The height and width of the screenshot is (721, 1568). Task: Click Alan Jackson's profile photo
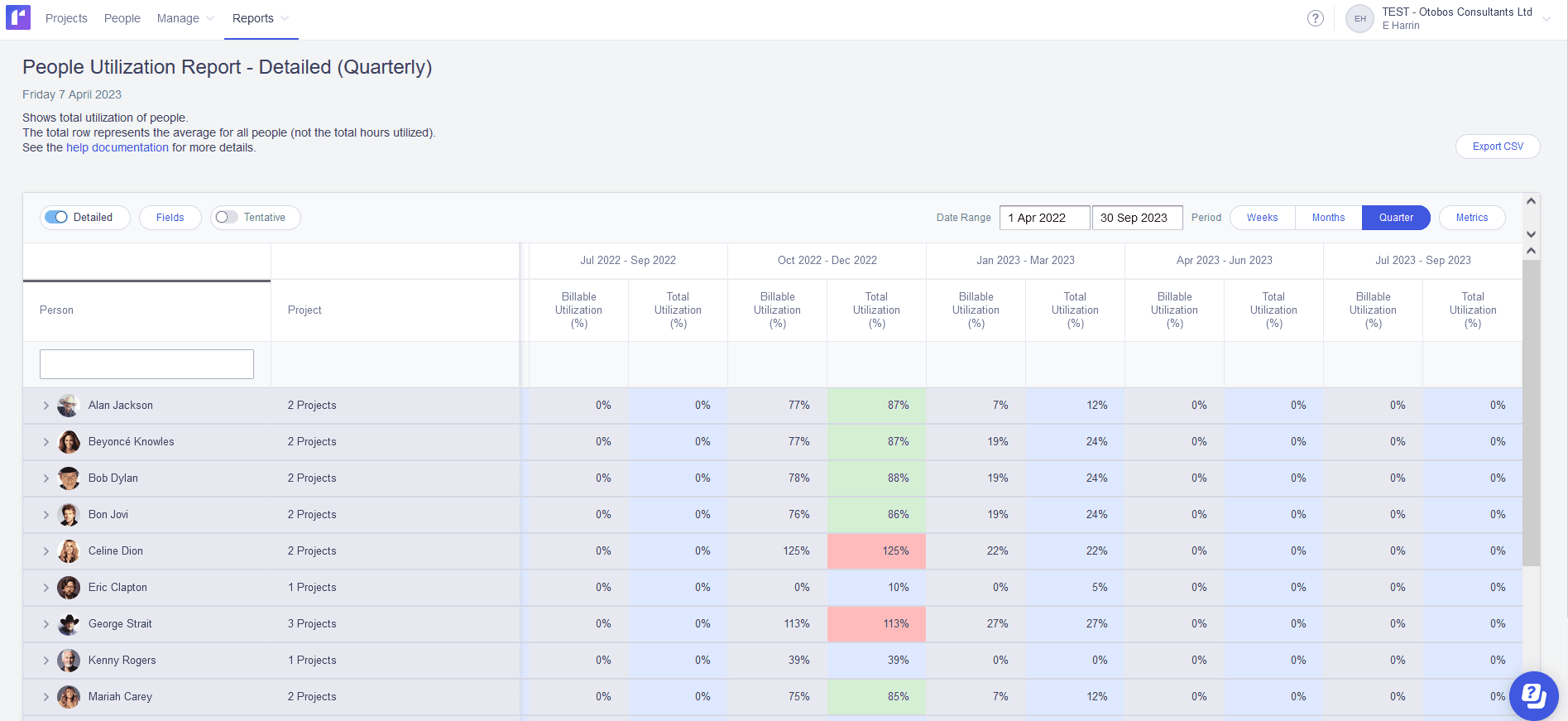(69, 406)
